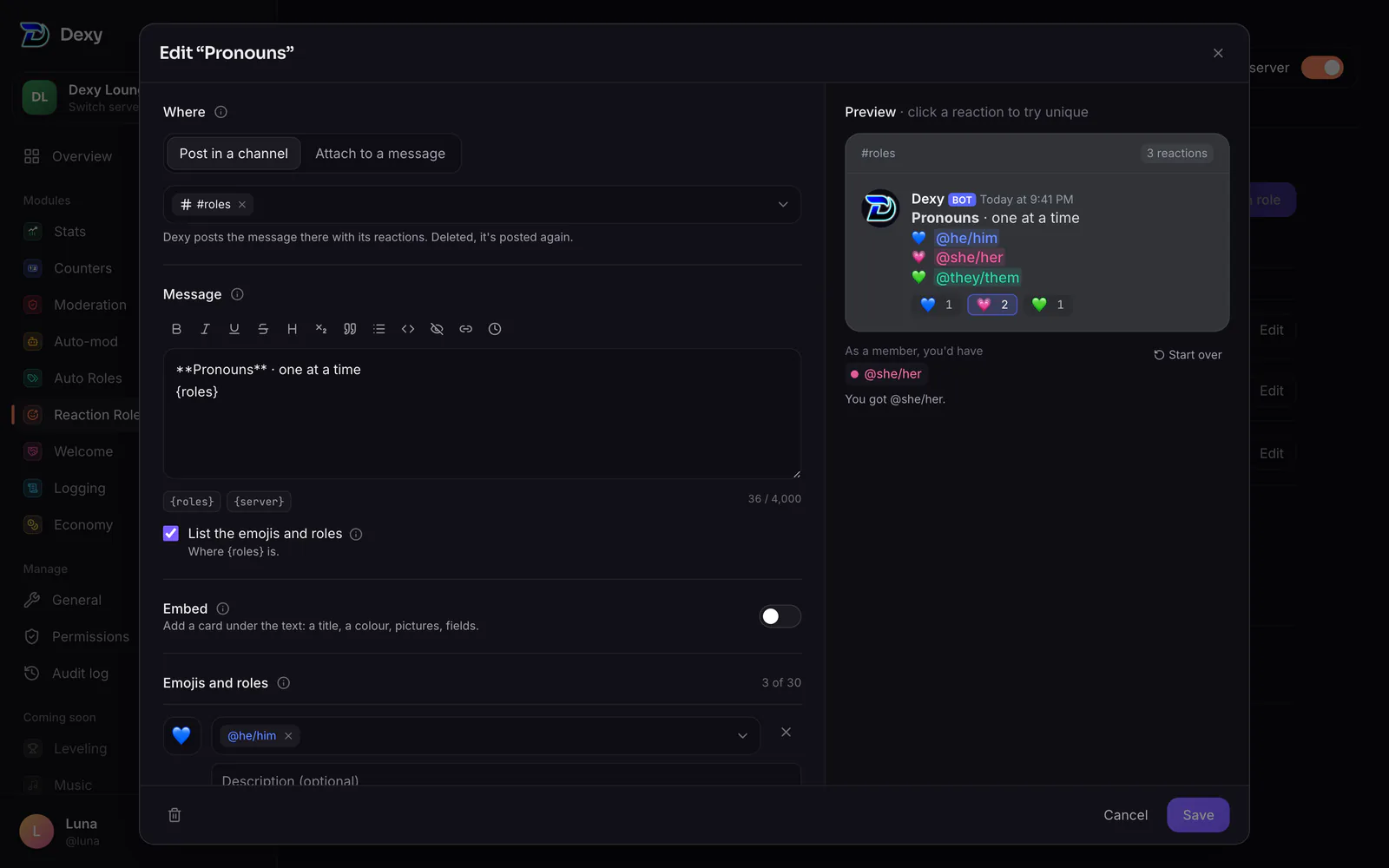
Task: Click the Description (optional) field
Action: [506, 774]
